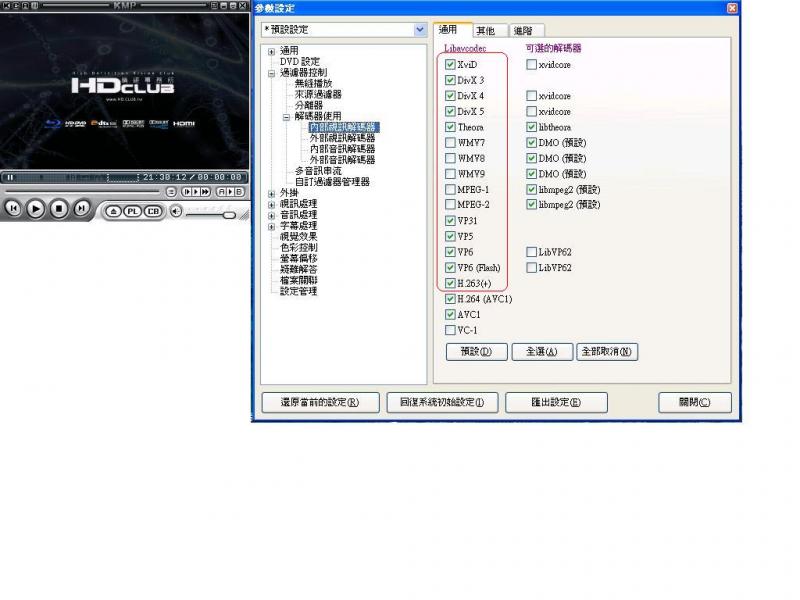Image resolution: width=800 pixels, height=600 pixels.
Task: Click the first icon on the KMP title bar
Action: [x=6, y=6]
